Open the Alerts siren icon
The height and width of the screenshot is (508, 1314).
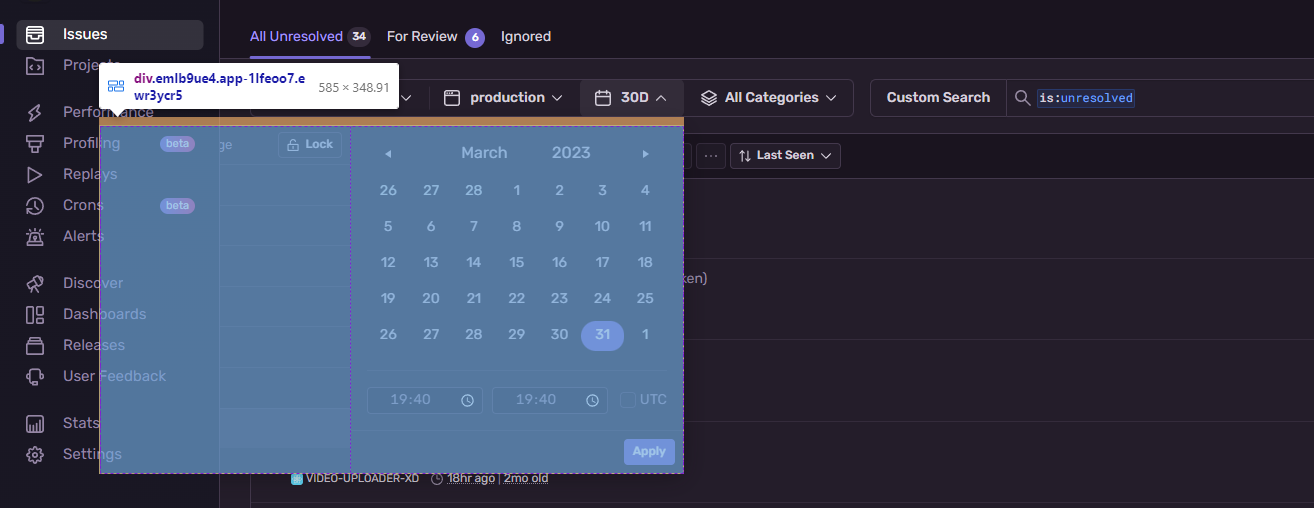click(35, 236)
